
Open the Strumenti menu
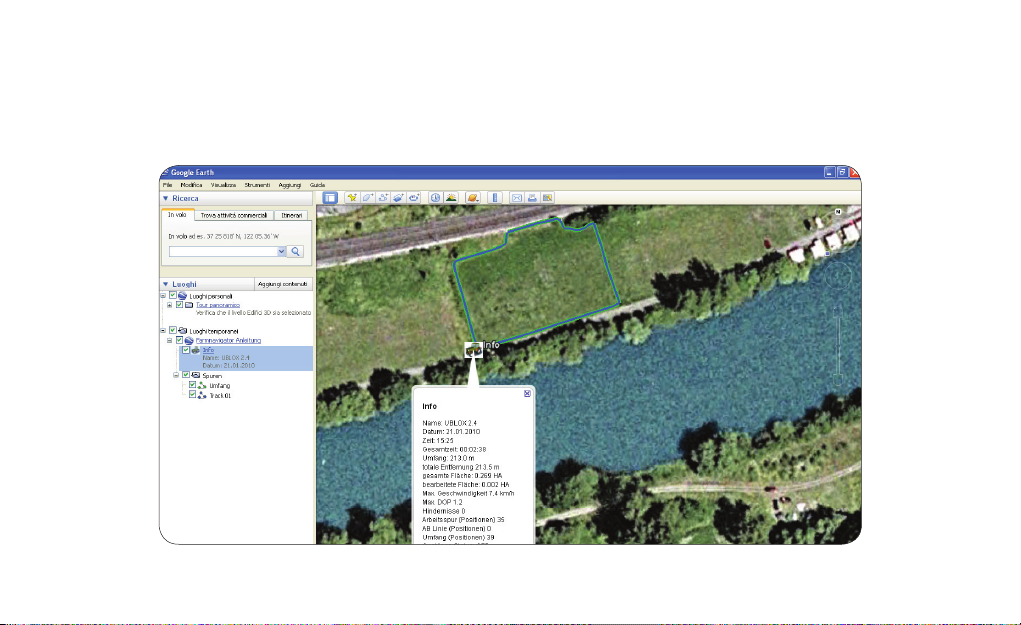coord(257,185)
